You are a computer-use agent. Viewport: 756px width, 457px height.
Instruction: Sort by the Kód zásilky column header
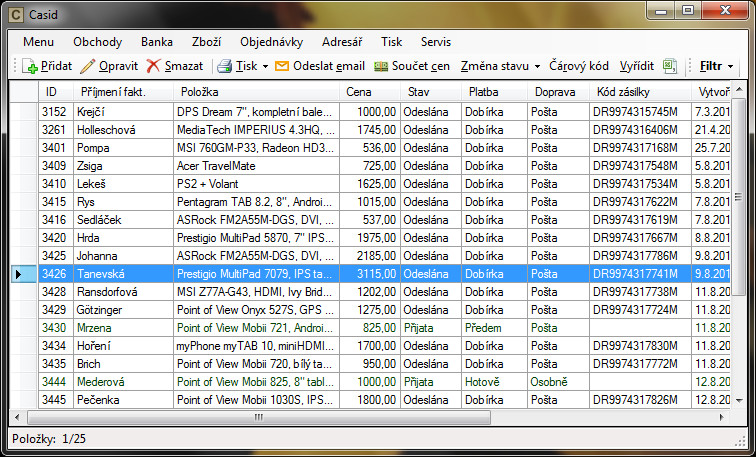click(x=640, y=92)
